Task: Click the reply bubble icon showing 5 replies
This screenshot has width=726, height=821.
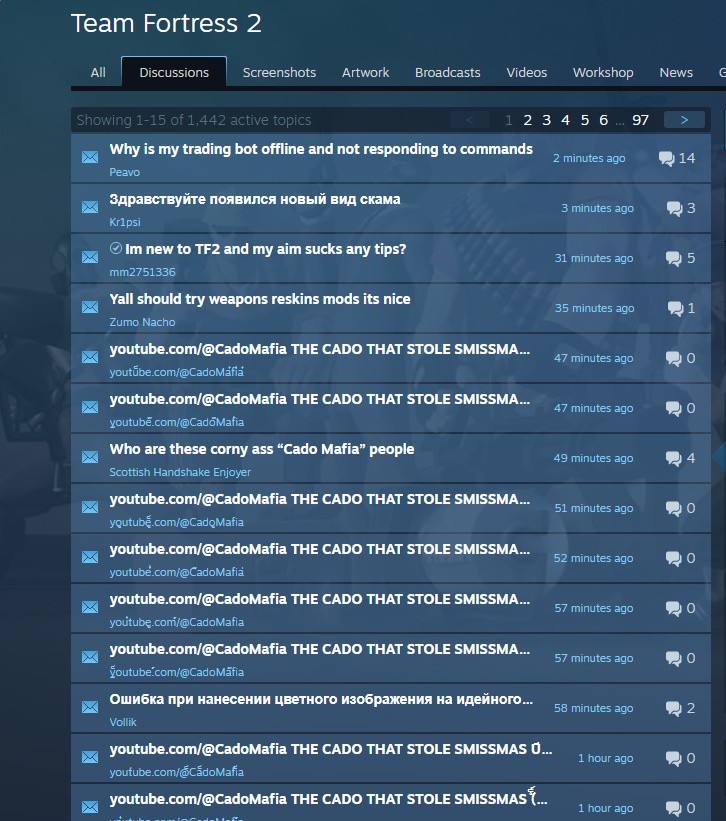Action: [x=674, y=258]
